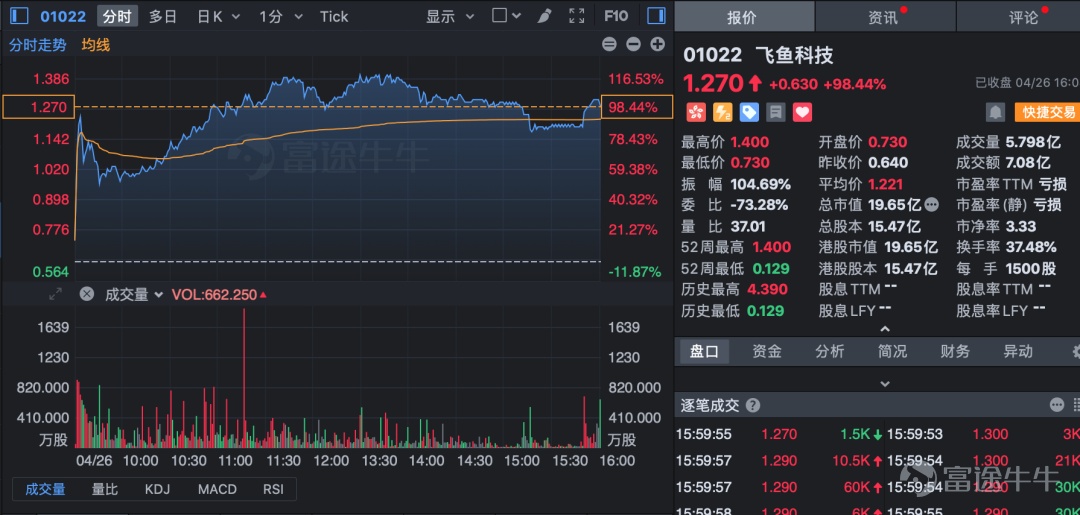Open the 1分 interval dropdown
Image resolution: width=1080 pixels, height=515 pixels.
tap(281, 17)
